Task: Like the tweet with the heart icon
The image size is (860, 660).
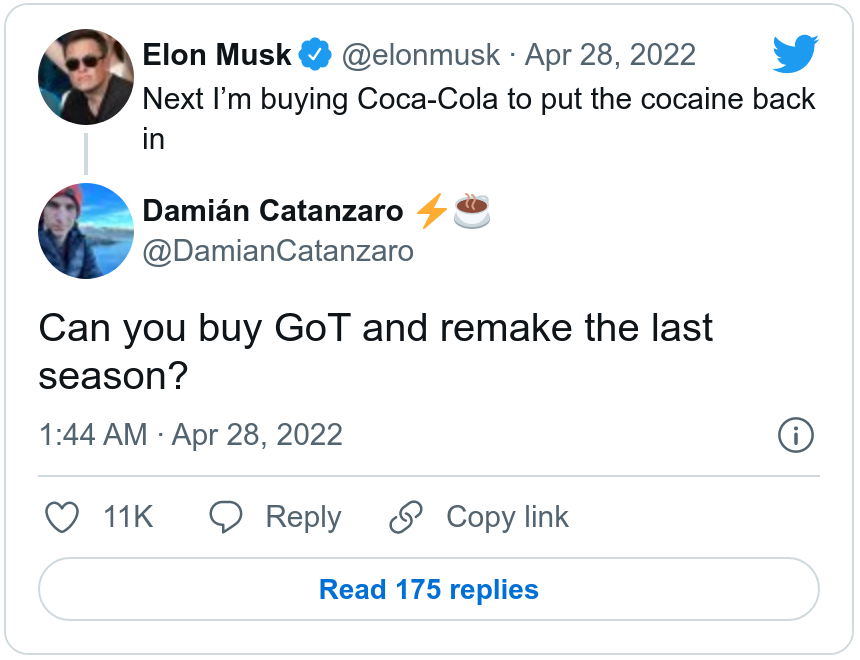Action: point(63,517)
